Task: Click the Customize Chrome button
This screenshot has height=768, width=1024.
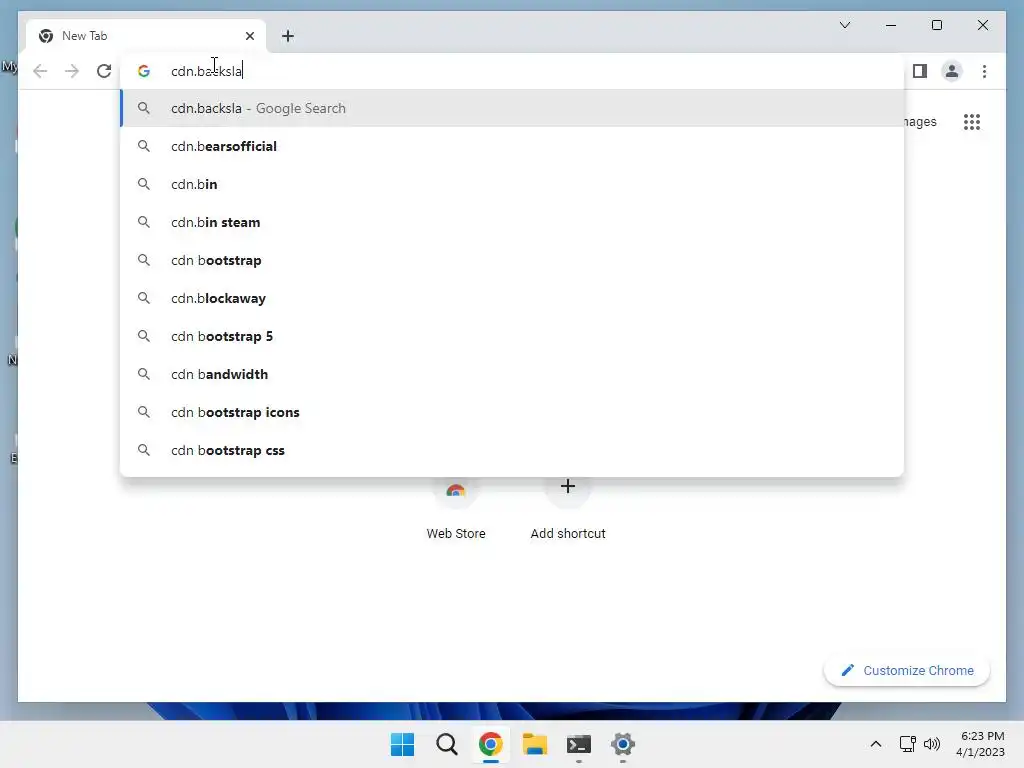Action: [906, 671]
